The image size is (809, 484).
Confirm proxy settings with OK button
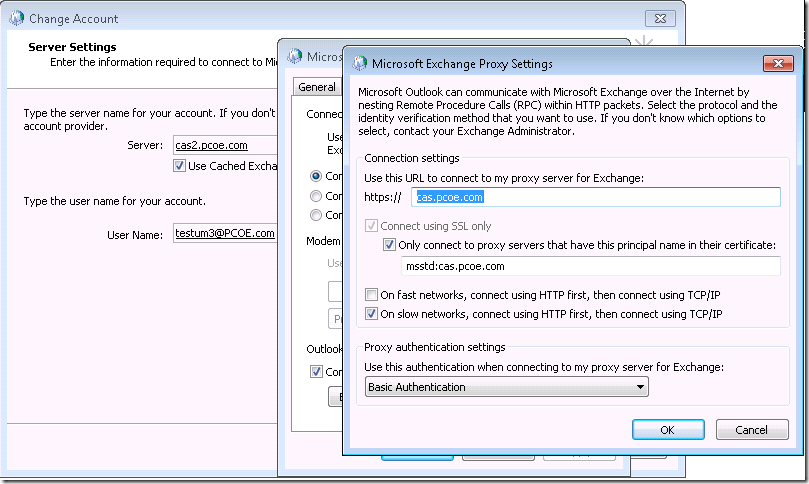[668, 429]
